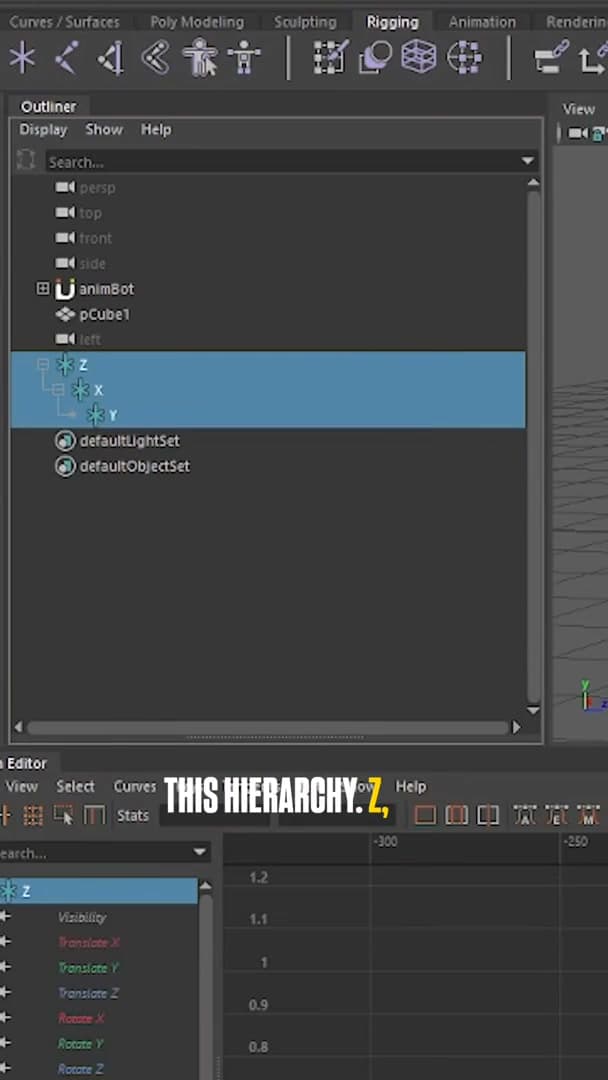Select the Create IK Handle tool
The width and height of the screenshot is (608, 1080).
click(x=111, y=57)
